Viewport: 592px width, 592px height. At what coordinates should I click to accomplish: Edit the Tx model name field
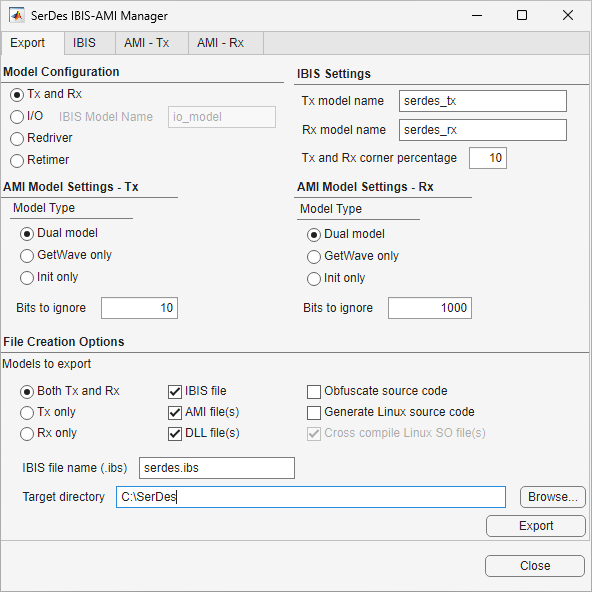(x=483, y=101)
